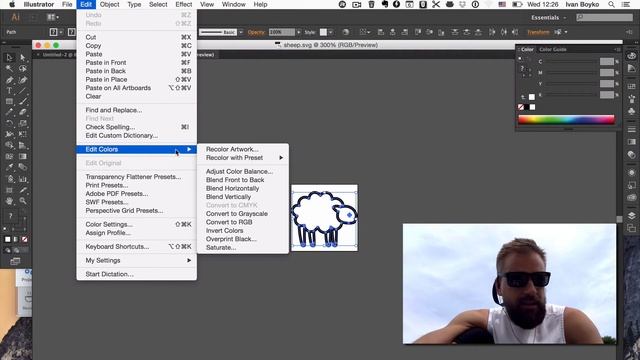Click the Illustrator Ai logo icon
Image resolution: width=640 pixels, height=360 pixels.
click(15, 18)
